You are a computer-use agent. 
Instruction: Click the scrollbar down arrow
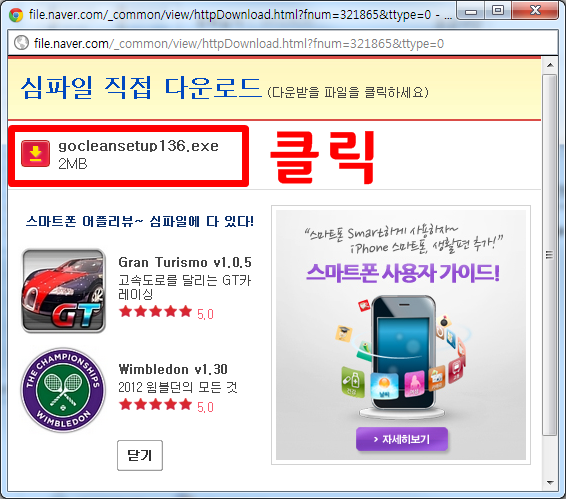tap(550, 482)
